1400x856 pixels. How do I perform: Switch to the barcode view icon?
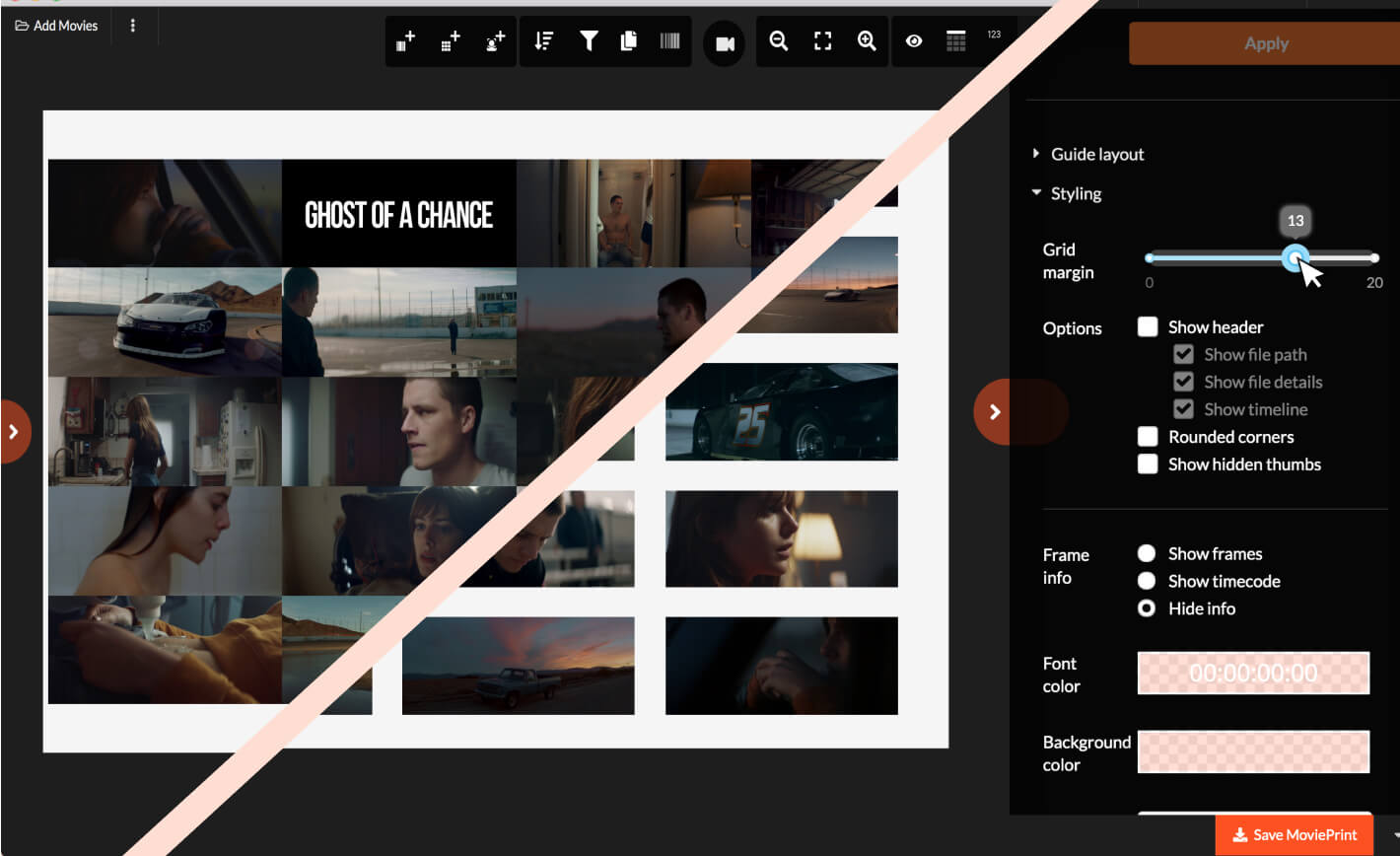(669, 41)
